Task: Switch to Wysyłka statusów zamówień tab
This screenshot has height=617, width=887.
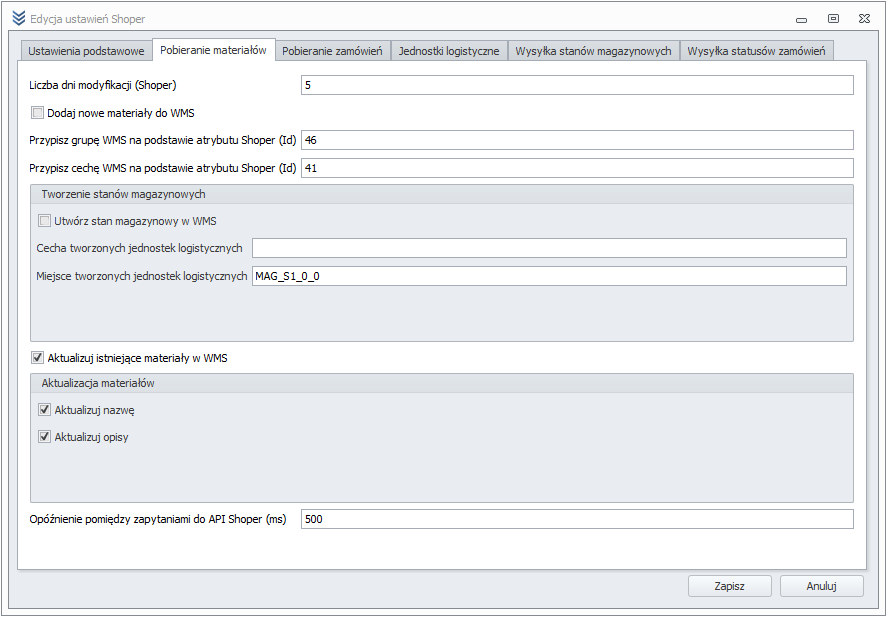Action: 756,51
